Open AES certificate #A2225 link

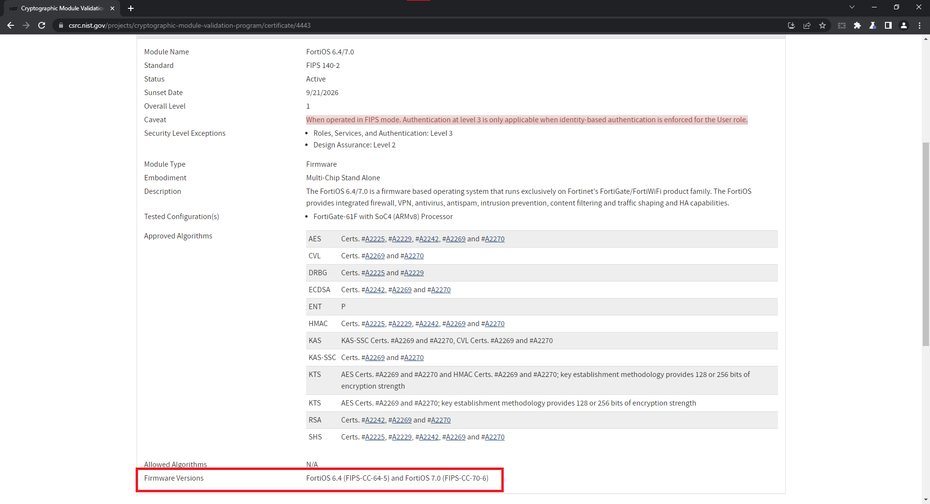[x=374, y=239]
